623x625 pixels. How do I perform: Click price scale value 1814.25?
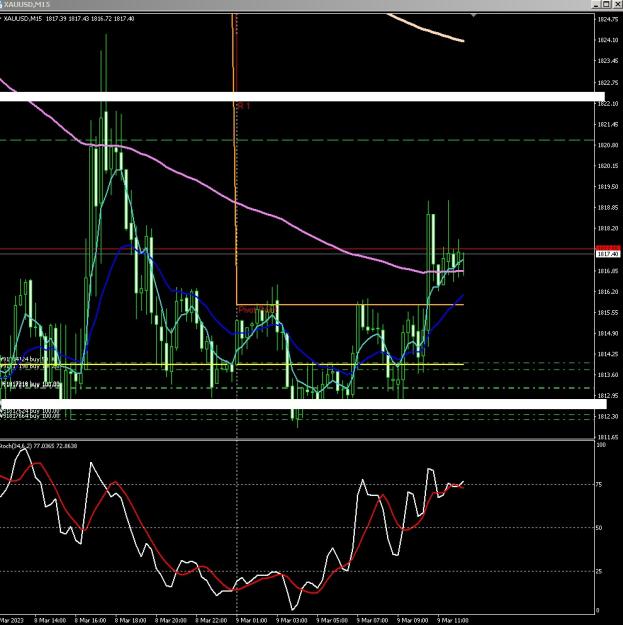(608, 354)
